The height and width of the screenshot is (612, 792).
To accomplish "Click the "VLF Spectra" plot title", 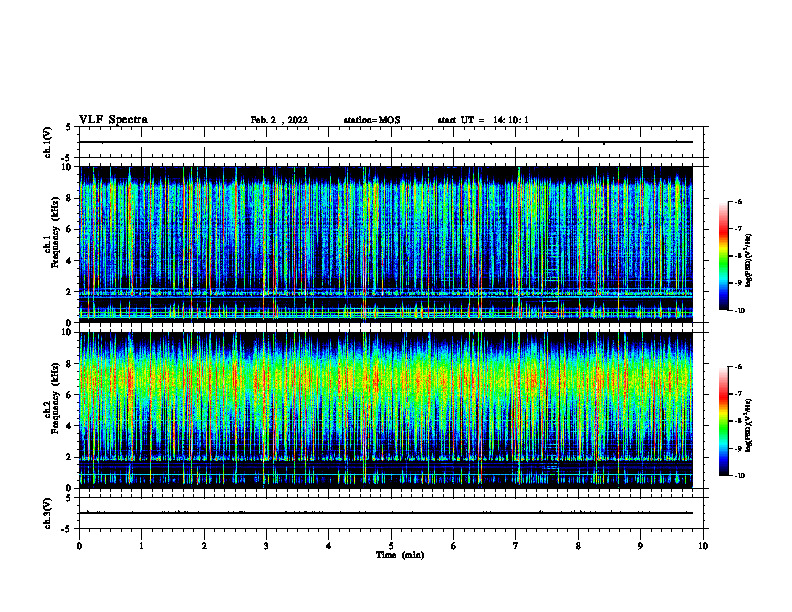I will point(113,120).
